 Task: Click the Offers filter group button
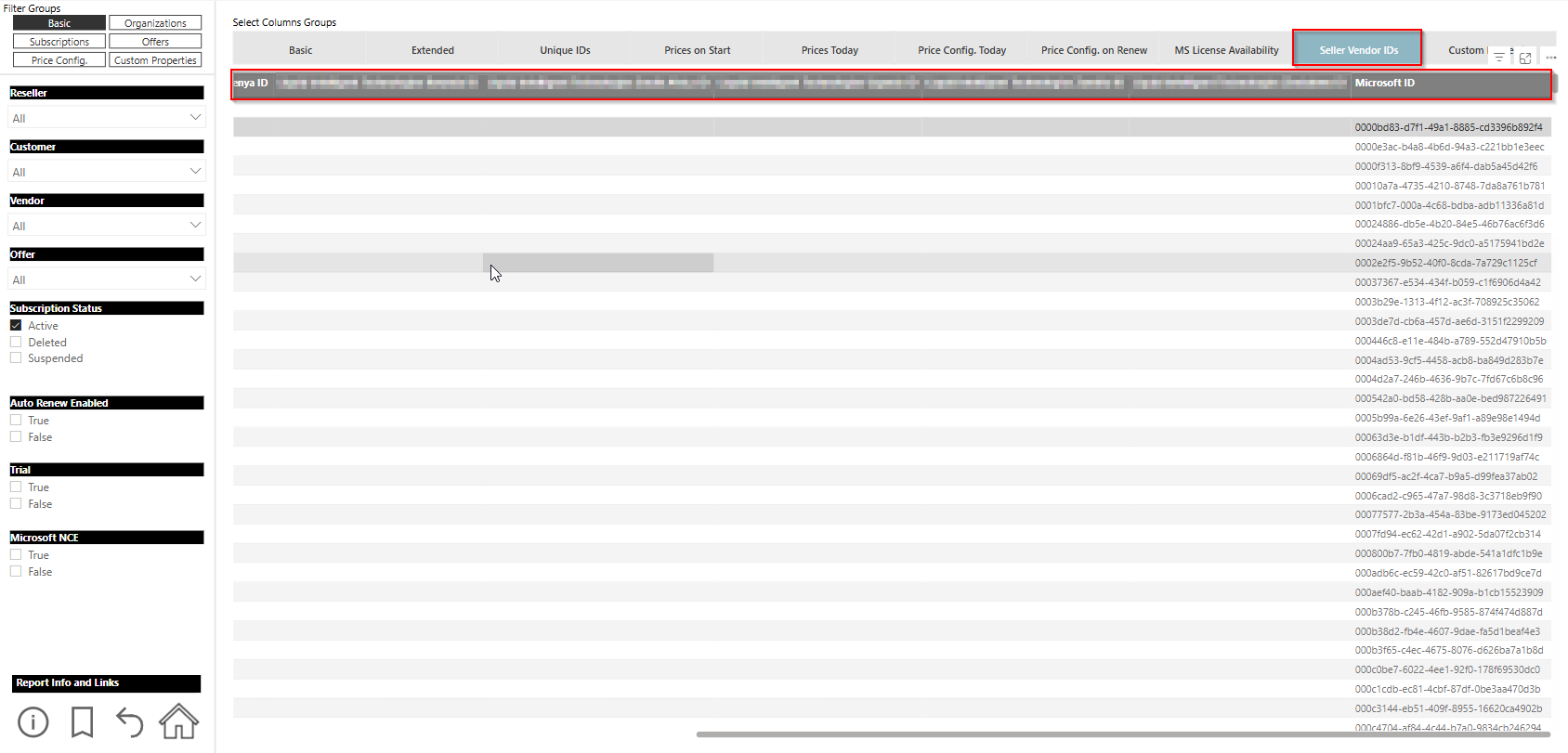[x=155, y=42]
